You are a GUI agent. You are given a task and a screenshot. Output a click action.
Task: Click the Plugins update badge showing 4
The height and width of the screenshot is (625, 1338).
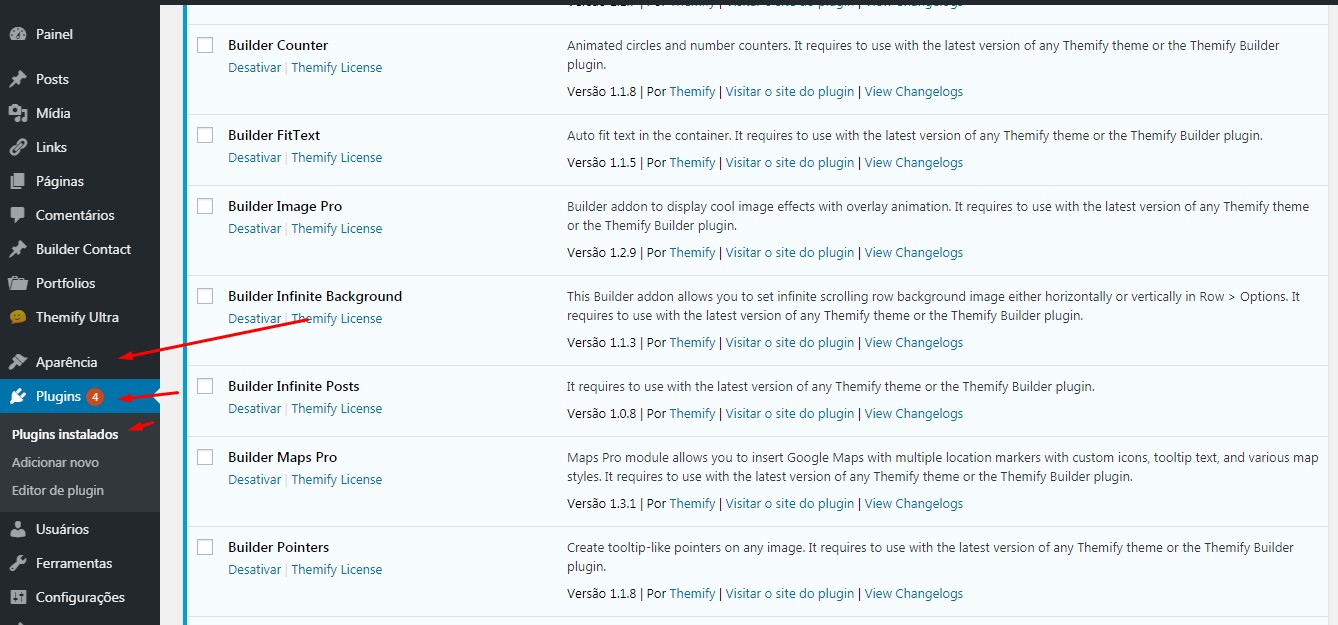(x=95, y=397)
